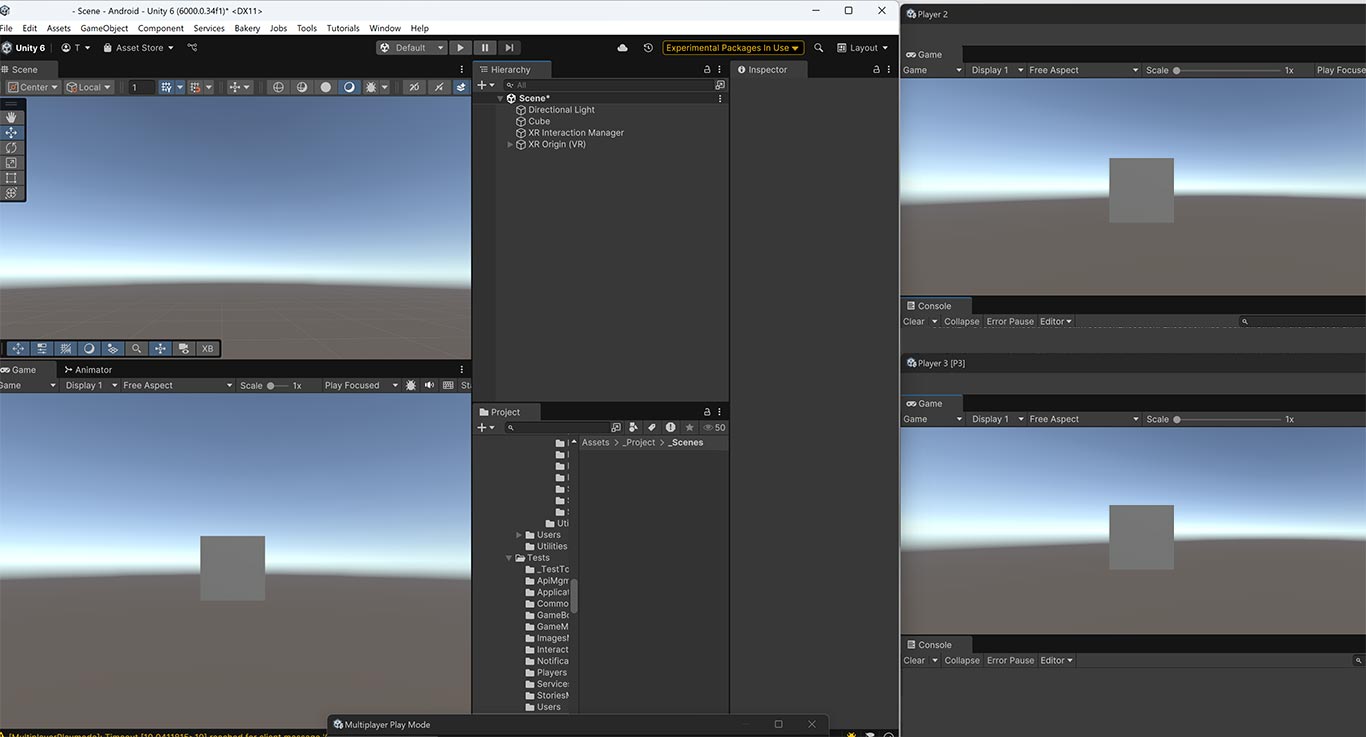Select the Cube object in Hierarchy
Image resolution: width=1366 pixels, height=737 pixels.
pyautogui.click(x=539, y=121)
